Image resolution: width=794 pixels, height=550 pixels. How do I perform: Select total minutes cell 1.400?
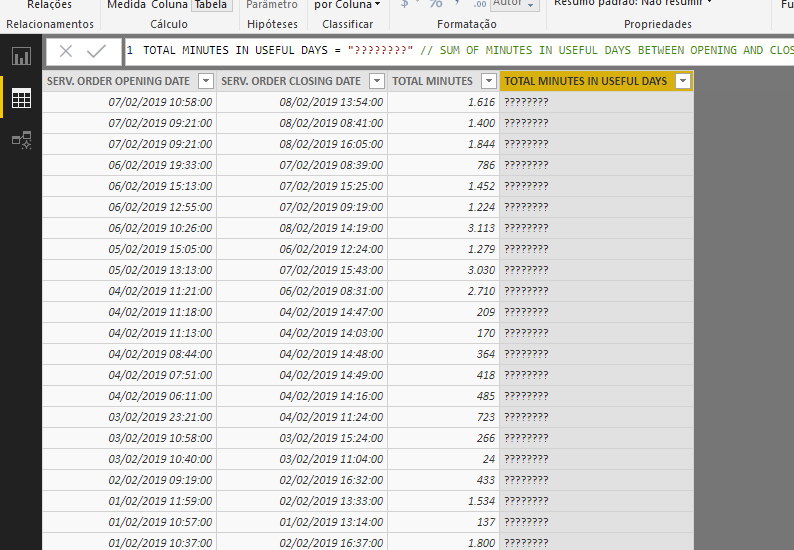pos(444,123)
